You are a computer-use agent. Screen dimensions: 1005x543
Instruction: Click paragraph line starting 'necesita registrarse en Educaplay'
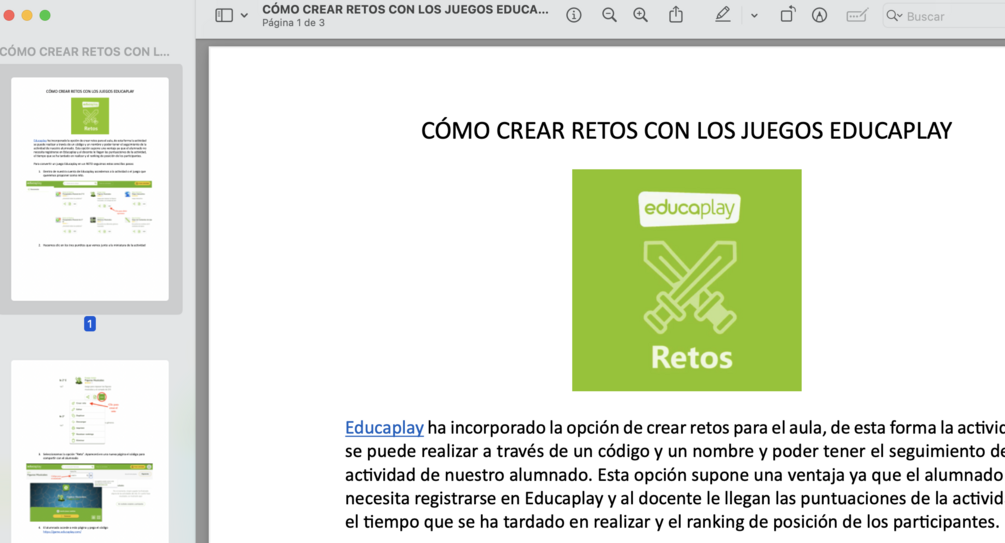pos(675,499)
